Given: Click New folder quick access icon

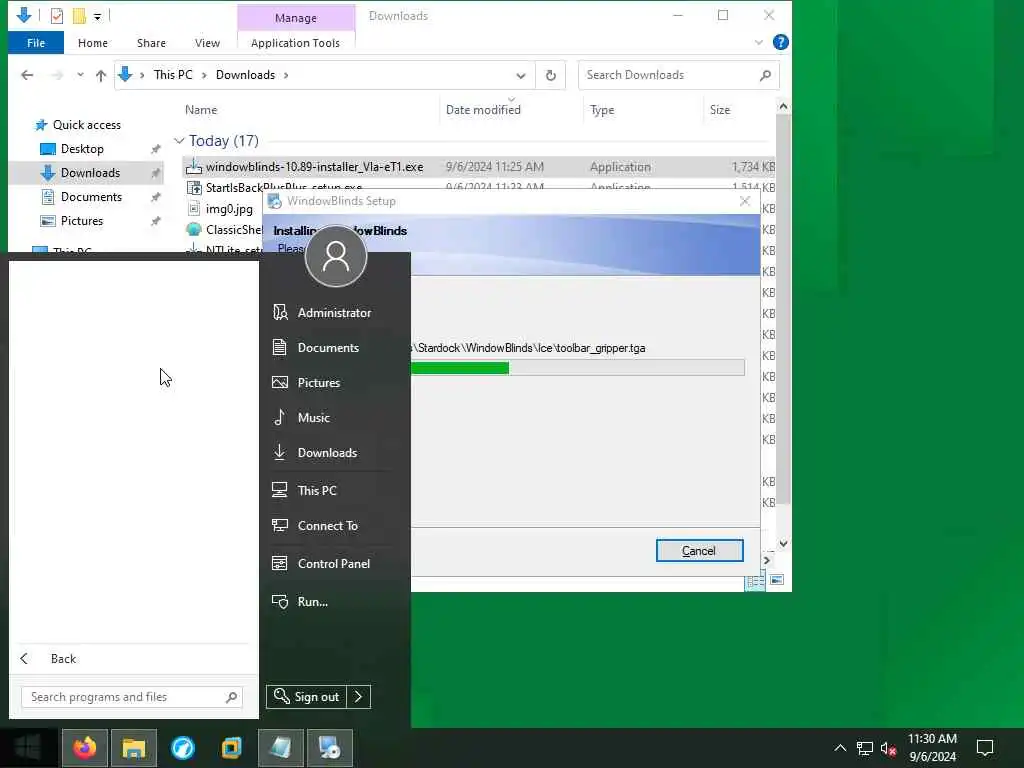Looking at the screenshot, I should (80, 16).
